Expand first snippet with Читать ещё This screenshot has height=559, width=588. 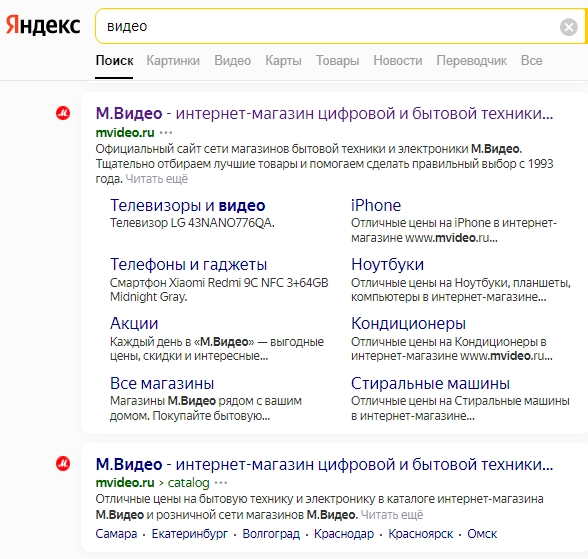(156, 179)
